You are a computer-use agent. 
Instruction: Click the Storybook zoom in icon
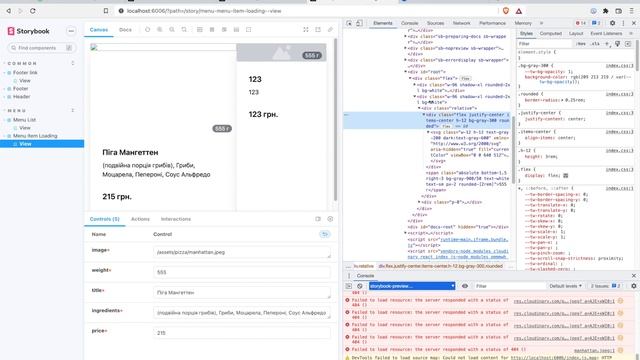160,29
